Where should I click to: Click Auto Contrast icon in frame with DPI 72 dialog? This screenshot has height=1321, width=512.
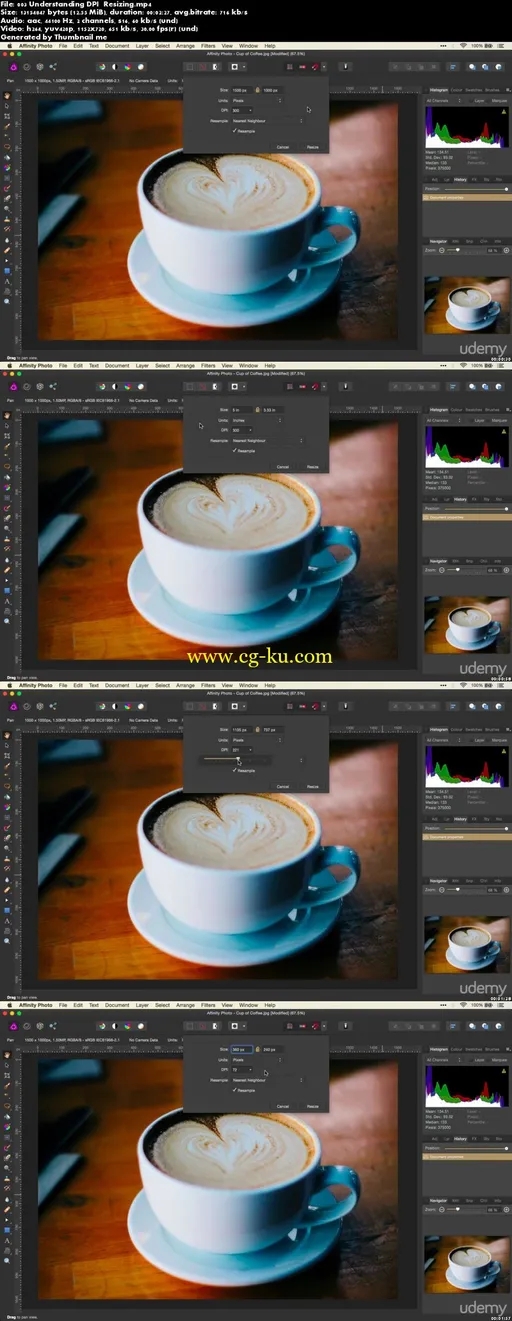point(115,1025)
